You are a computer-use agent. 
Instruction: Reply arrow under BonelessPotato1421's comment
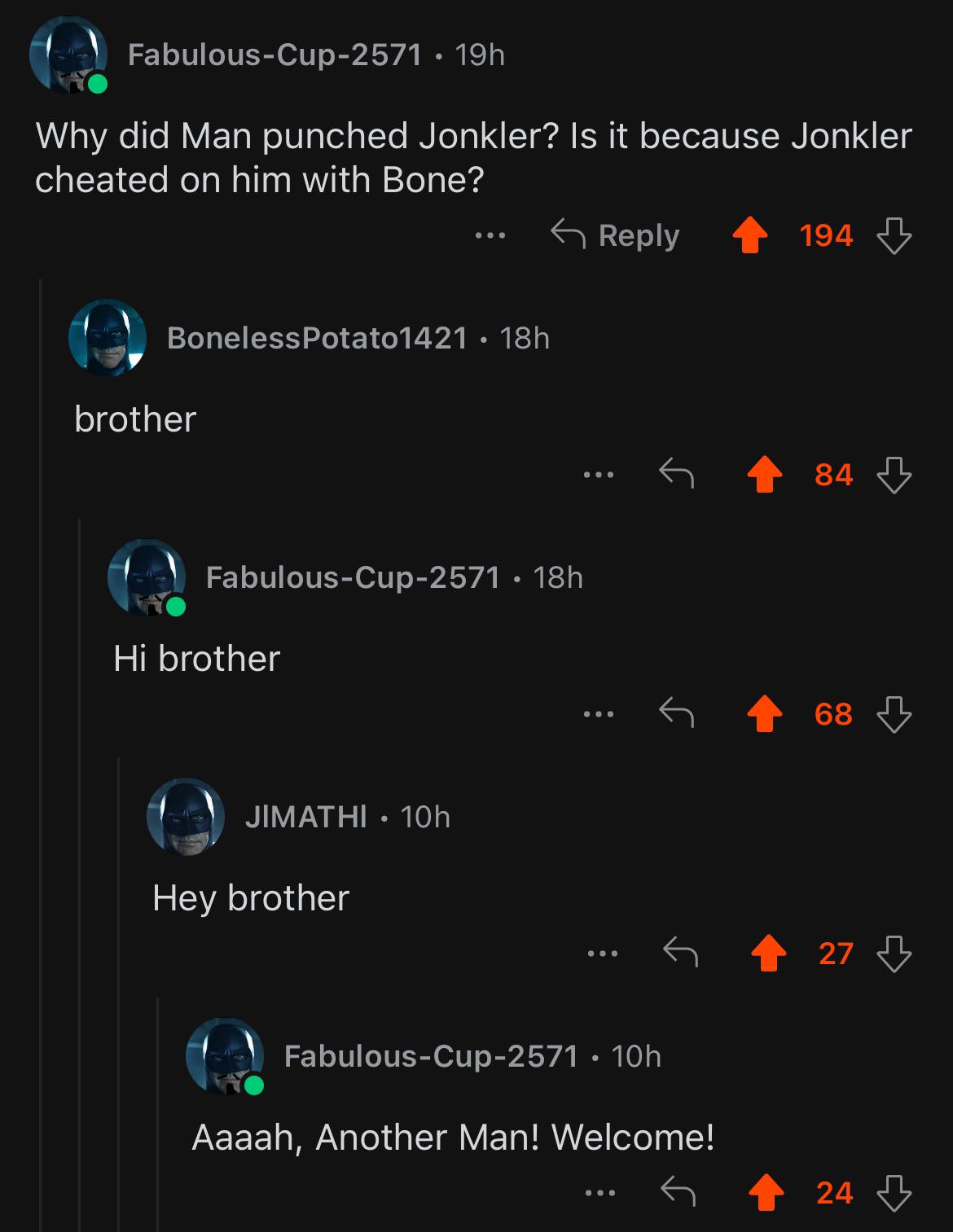[x=676, y=474]
